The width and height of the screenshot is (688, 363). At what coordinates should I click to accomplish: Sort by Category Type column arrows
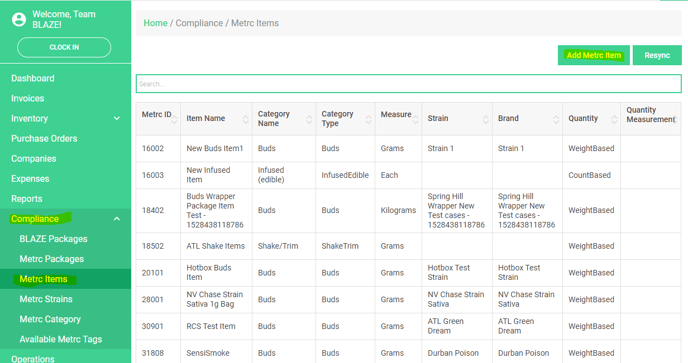pyautogui.click(x=369, y=119)
